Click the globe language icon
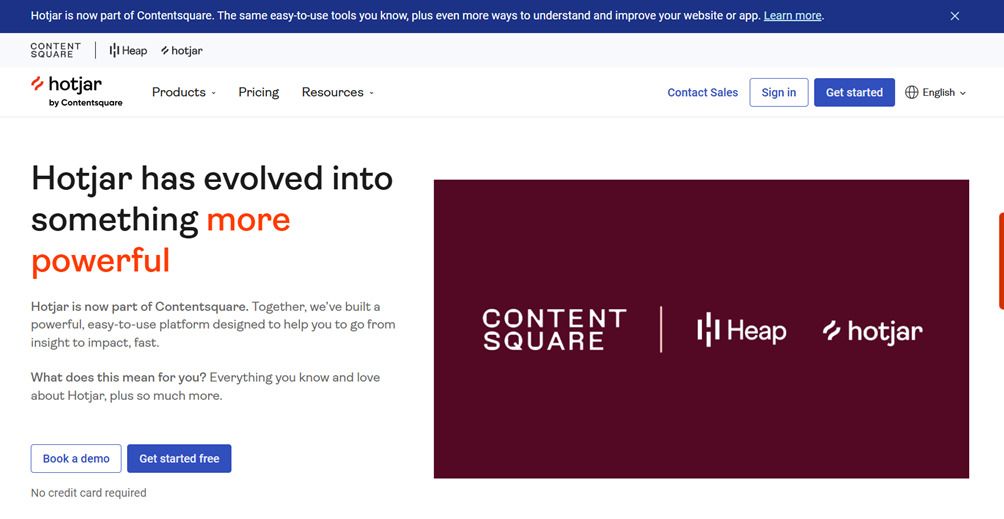This screenshot has height=519, width=1004. [911, 92]
